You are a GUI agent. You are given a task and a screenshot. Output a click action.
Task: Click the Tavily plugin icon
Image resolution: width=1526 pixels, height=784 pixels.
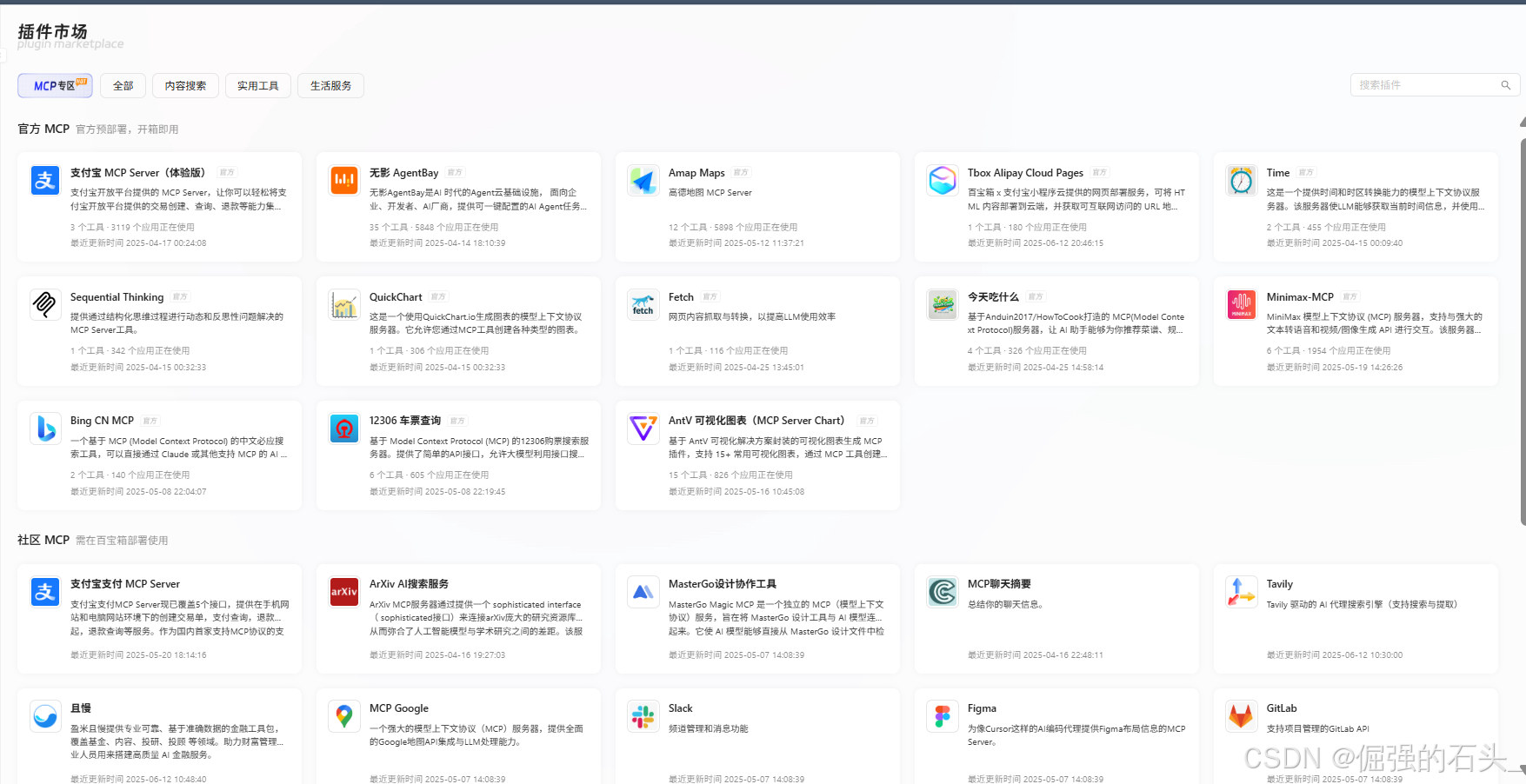pos(1242,592)
